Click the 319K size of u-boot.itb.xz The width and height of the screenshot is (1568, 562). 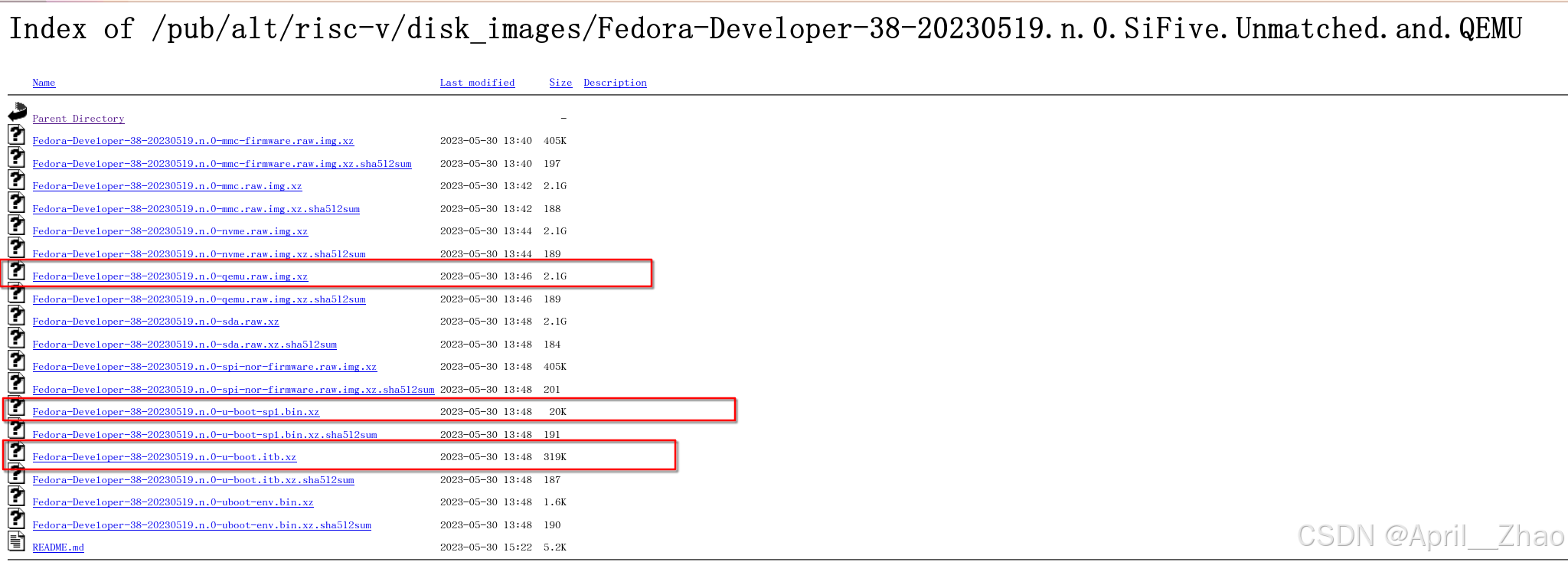[x=555, y=457]
